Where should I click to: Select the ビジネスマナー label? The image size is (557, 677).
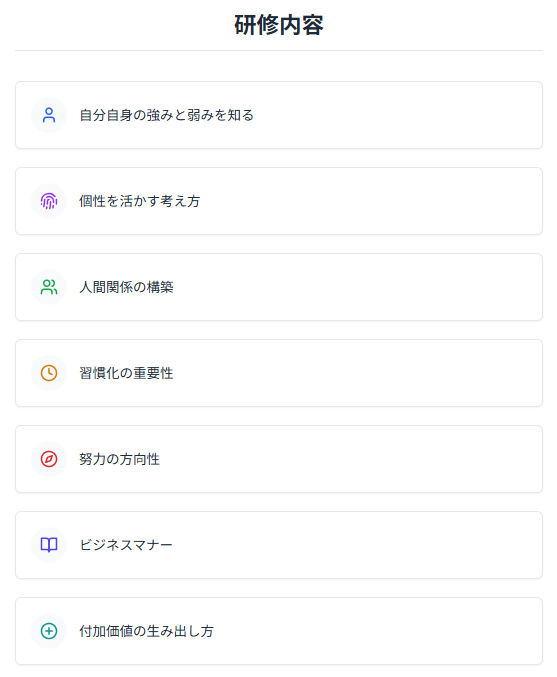pos(126,545)
